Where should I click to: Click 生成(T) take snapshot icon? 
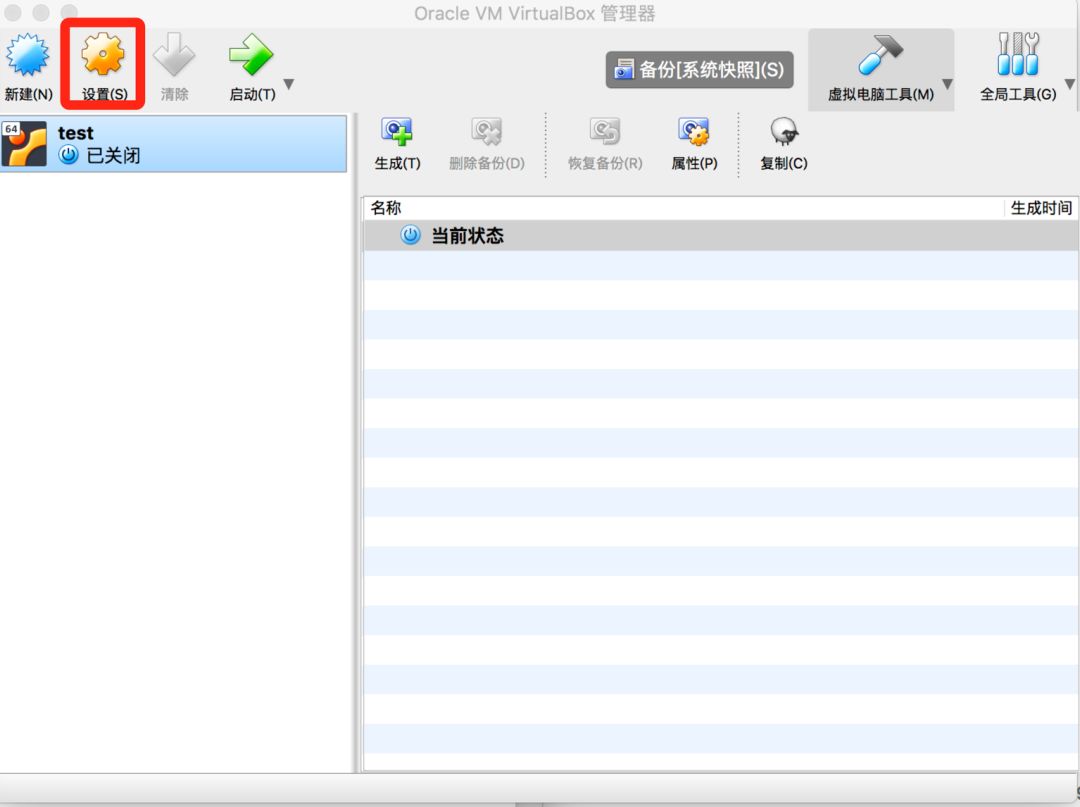pyautogui.click(x=397, y=132)
